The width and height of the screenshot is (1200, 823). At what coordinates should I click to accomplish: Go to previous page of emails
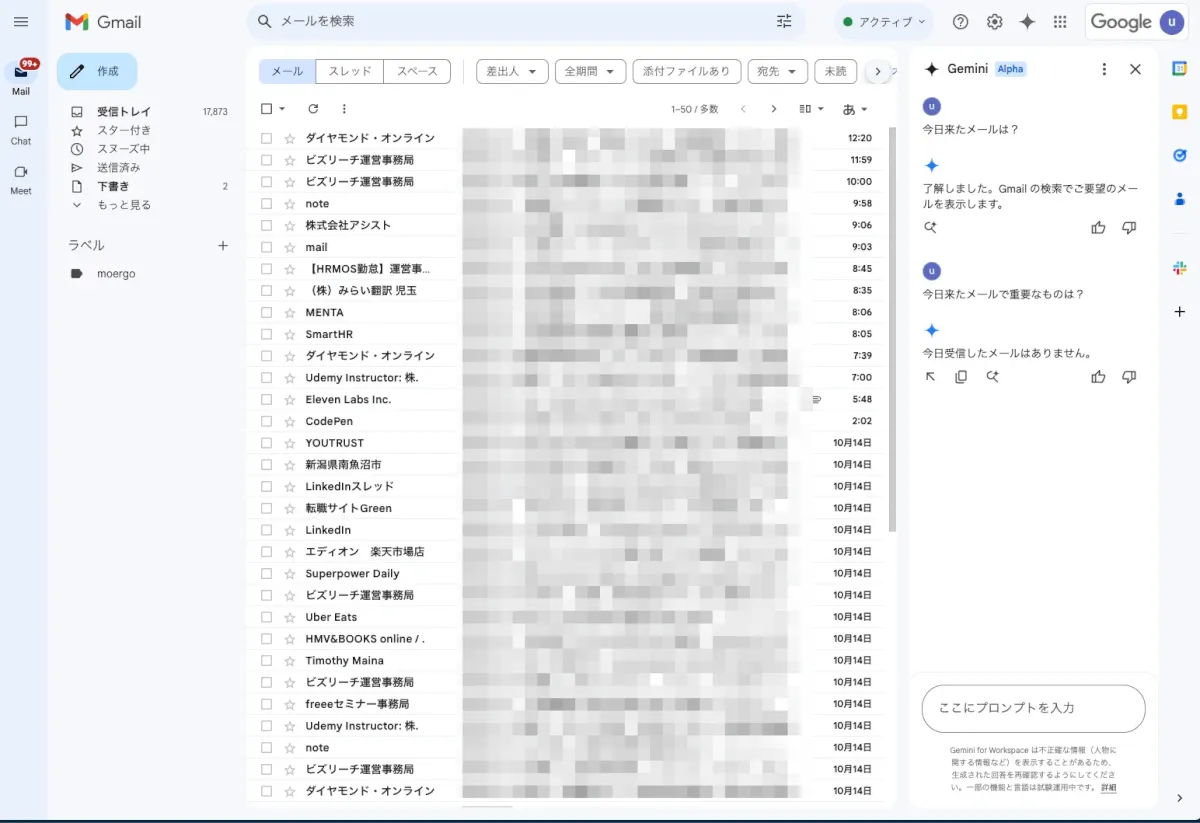tap(743, 109)
